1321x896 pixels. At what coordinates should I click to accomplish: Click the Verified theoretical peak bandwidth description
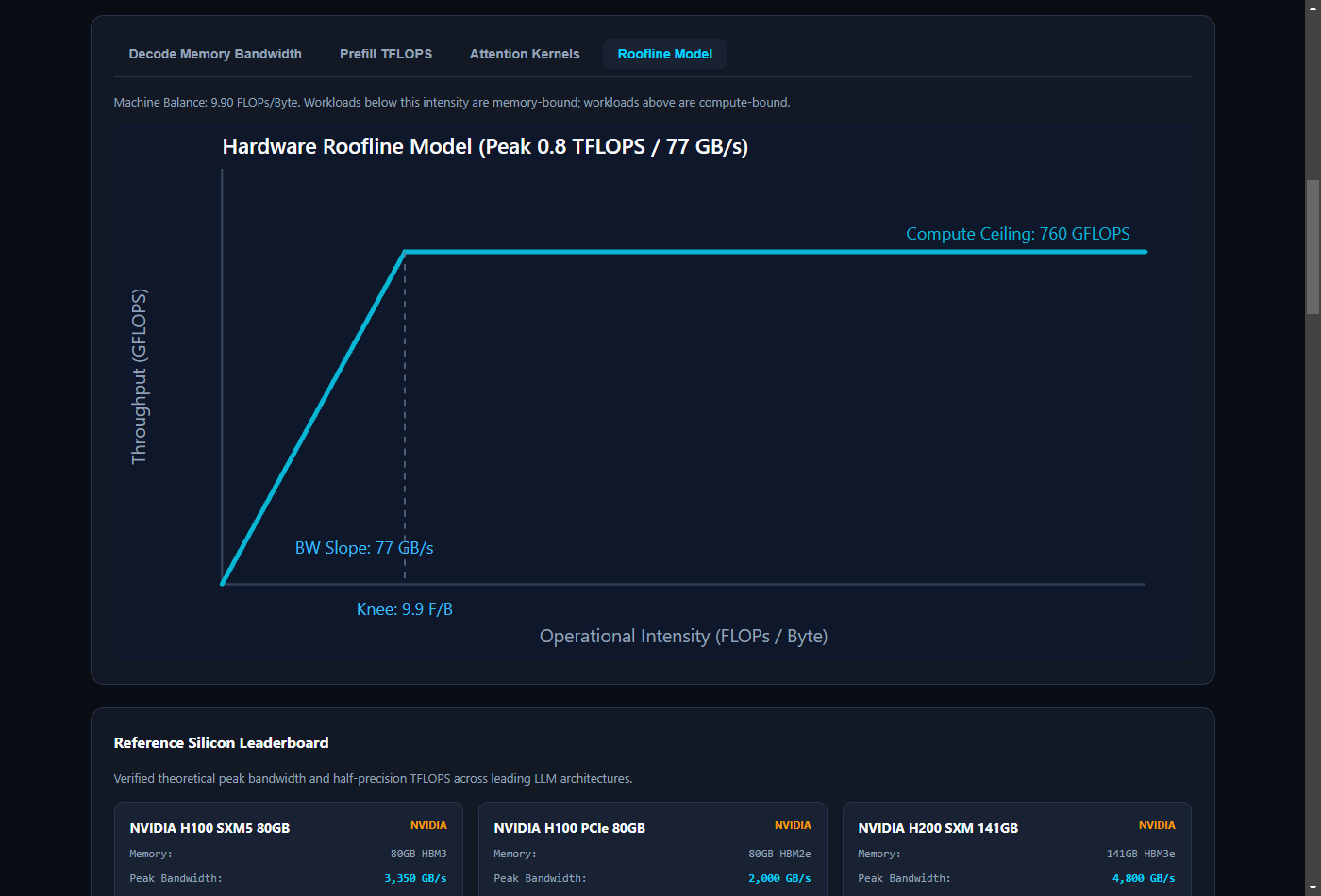point(373,779)
